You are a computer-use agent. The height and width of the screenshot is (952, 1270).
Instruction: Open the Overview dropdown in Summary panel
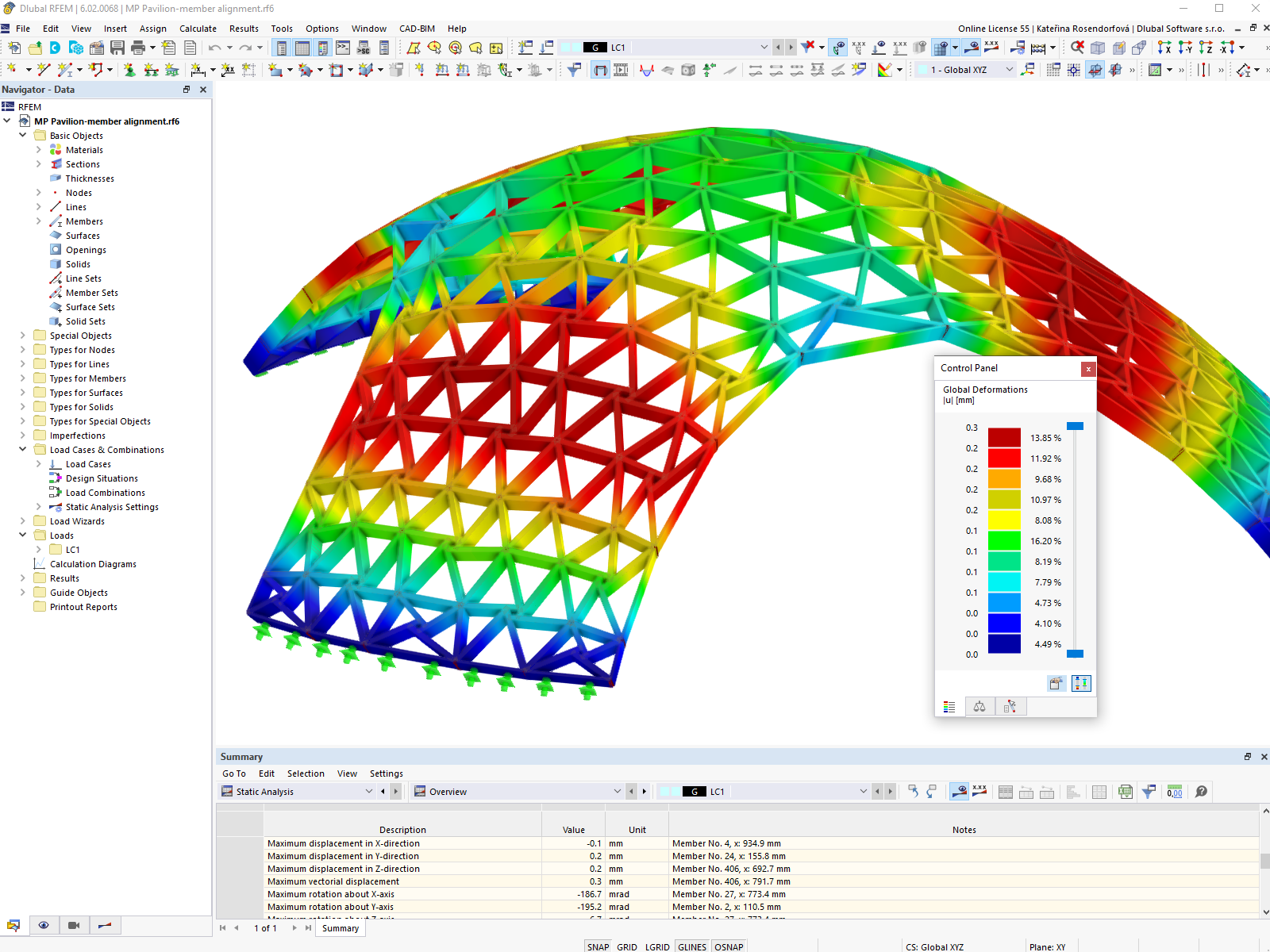pyautogui.click(x=618, y=791)
